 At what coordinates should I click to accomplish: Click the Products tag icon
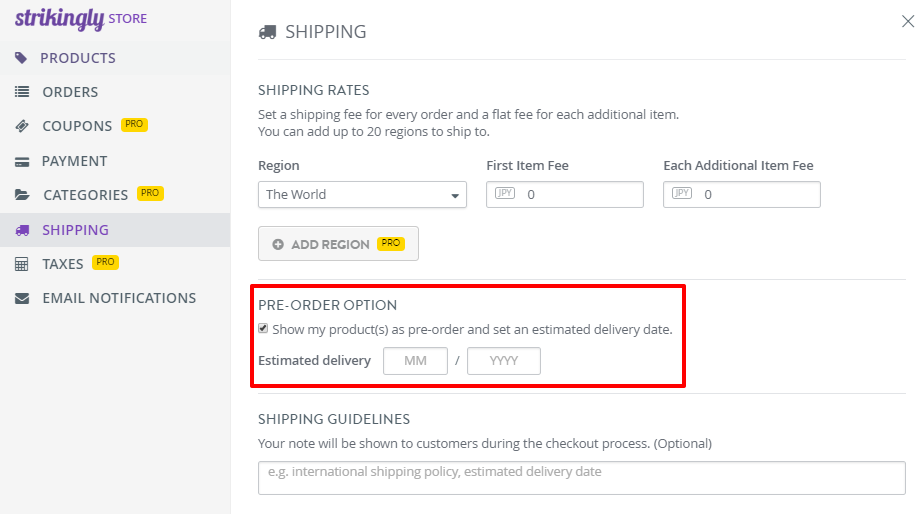21,58
